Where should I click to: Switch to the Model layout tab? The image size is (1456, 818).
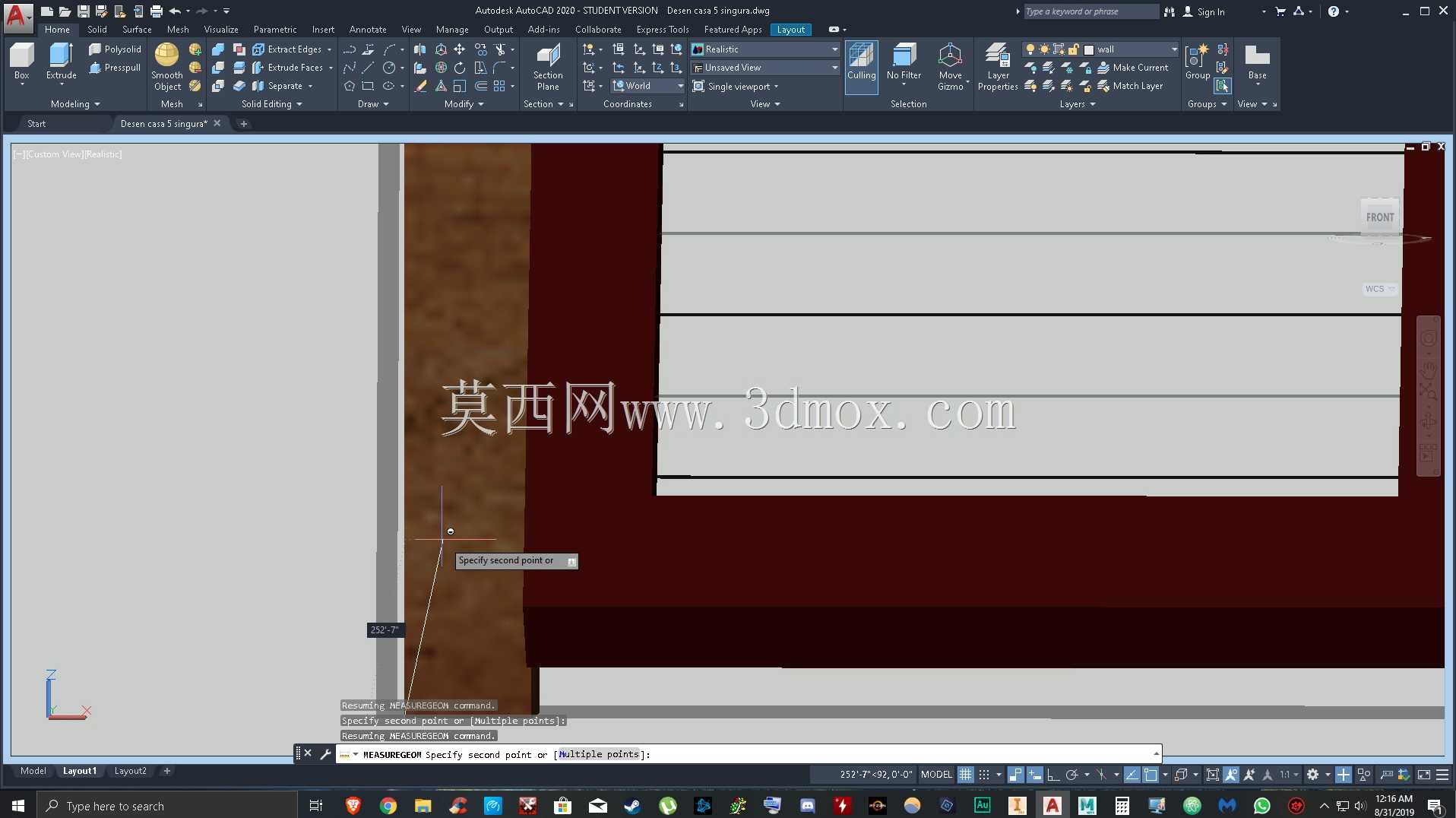pyautogui.click(x=33, y=771)
